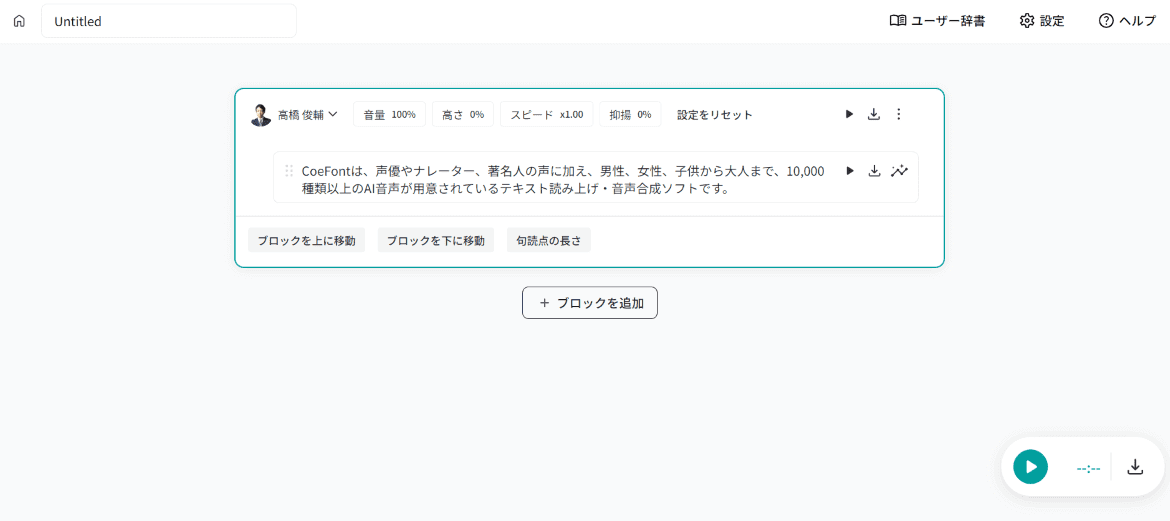
Task: Download the block audio from header
Action: (873, 114)
